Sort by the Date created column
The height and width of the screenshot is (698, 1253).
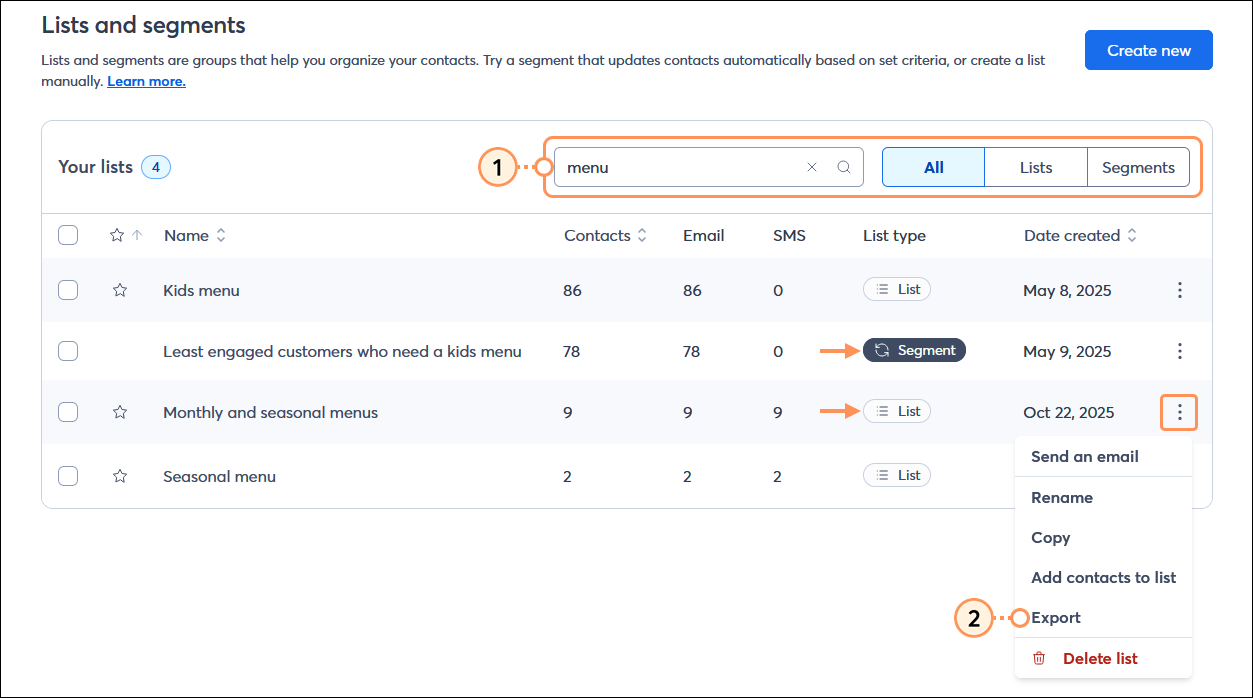tap(1080, 236)
